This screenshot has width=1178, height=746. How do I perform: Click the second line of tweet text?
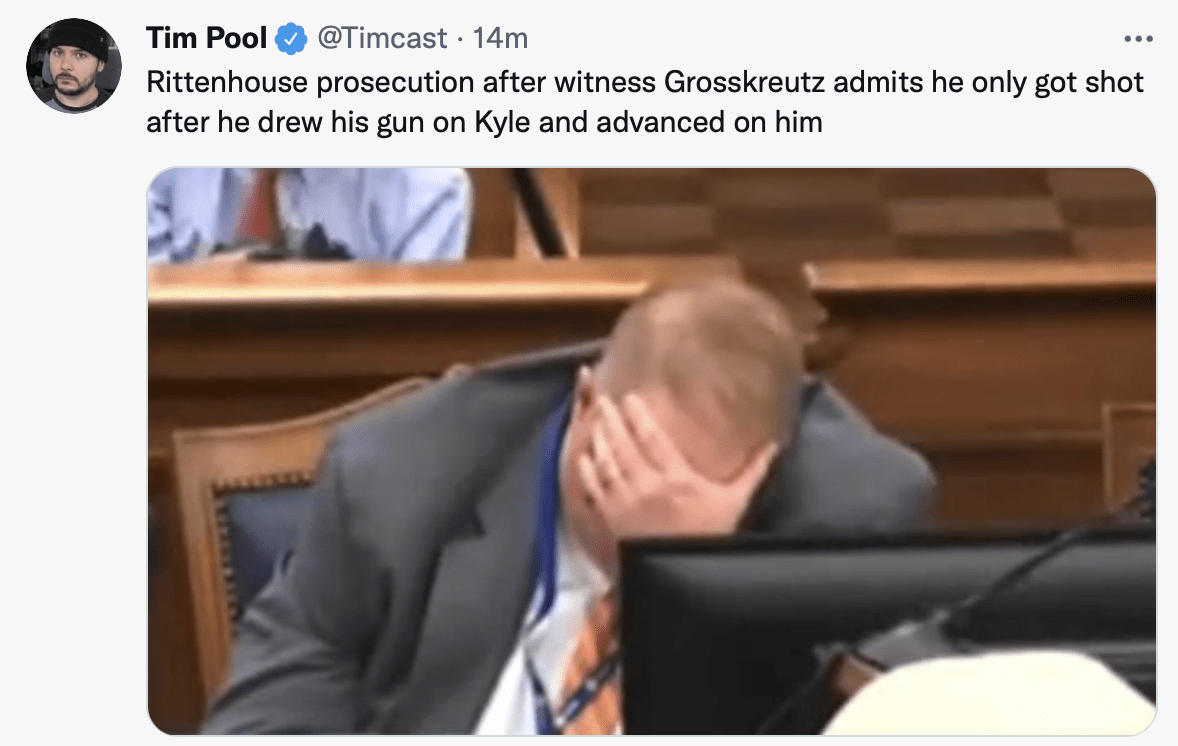[485, 122]
